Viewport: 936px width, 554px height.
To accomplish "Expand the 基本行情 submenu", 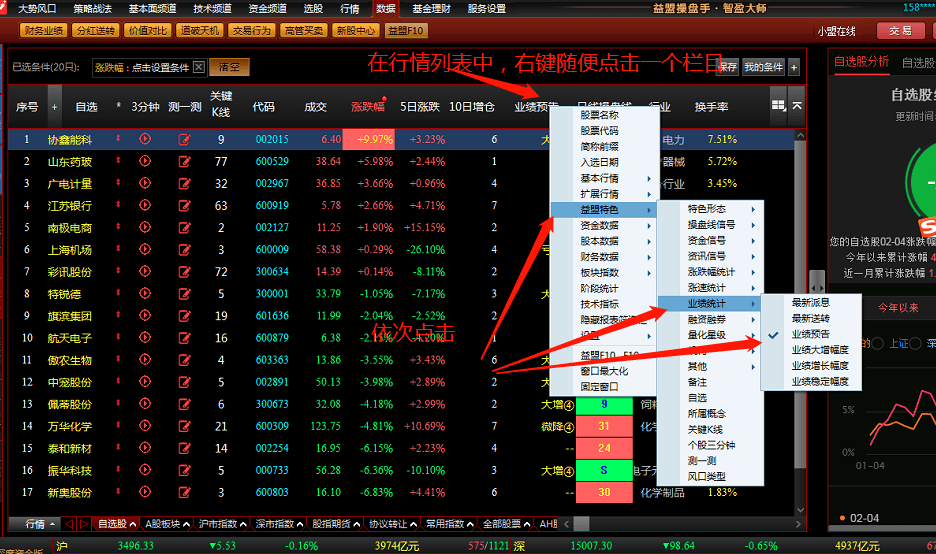I will (605, 178).
